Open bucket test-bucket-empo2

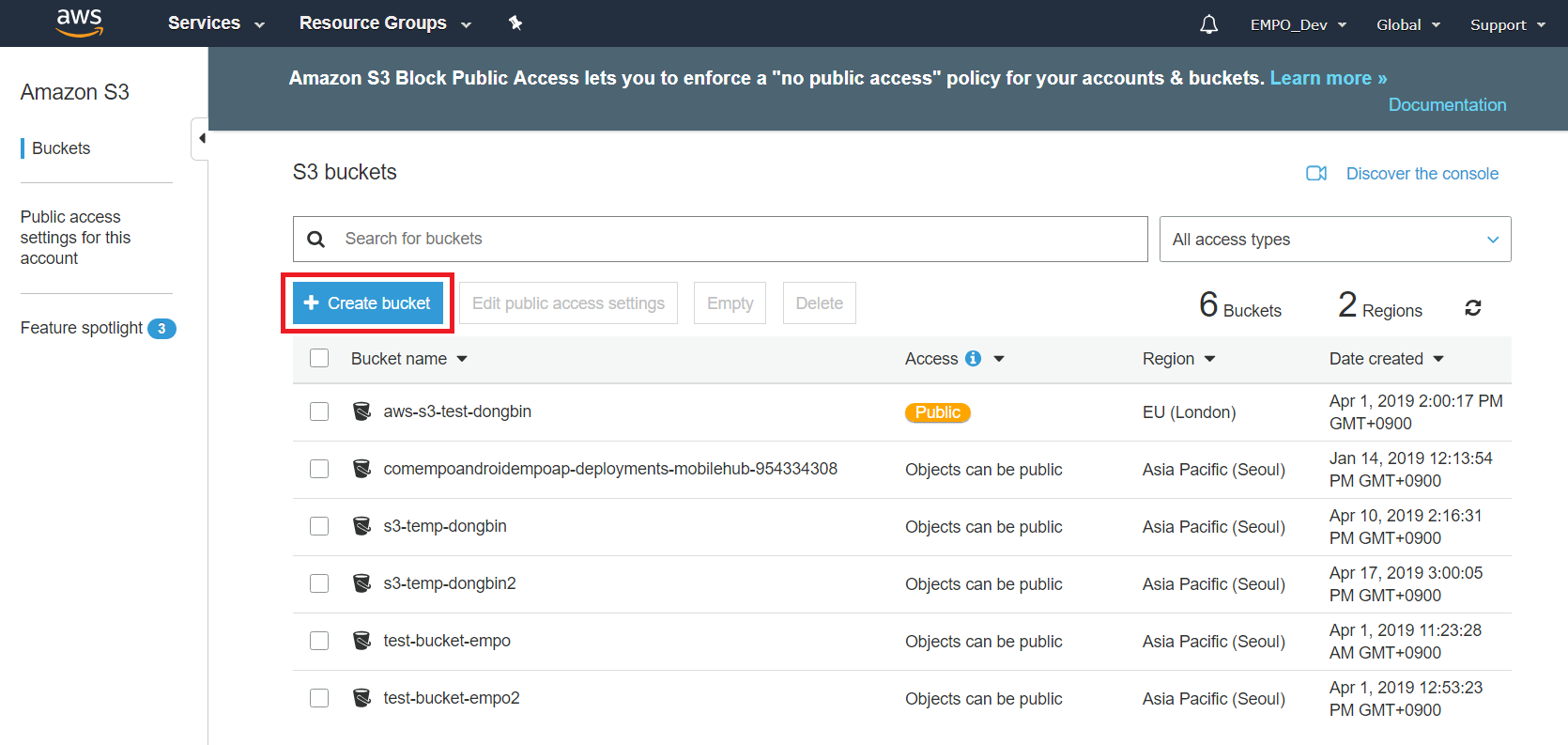pyautogui.click(x=452, y=698)
